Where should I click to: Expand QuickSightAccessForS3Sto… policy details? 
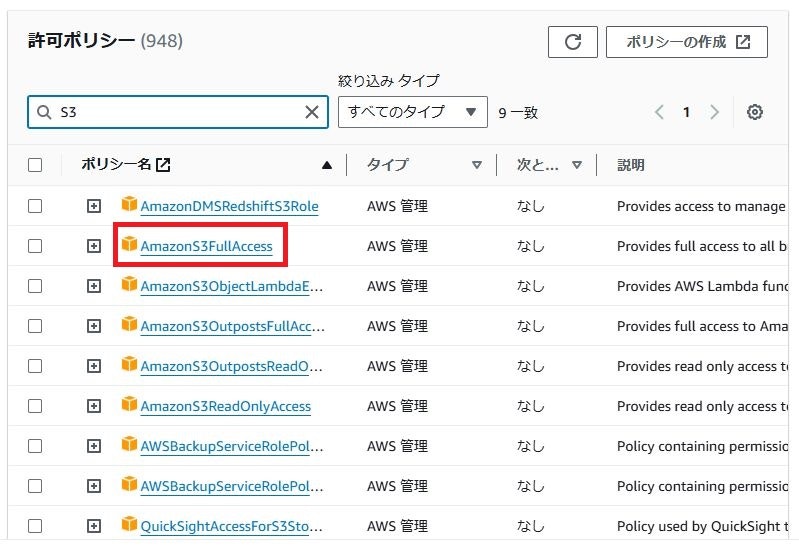coord(94,525)
